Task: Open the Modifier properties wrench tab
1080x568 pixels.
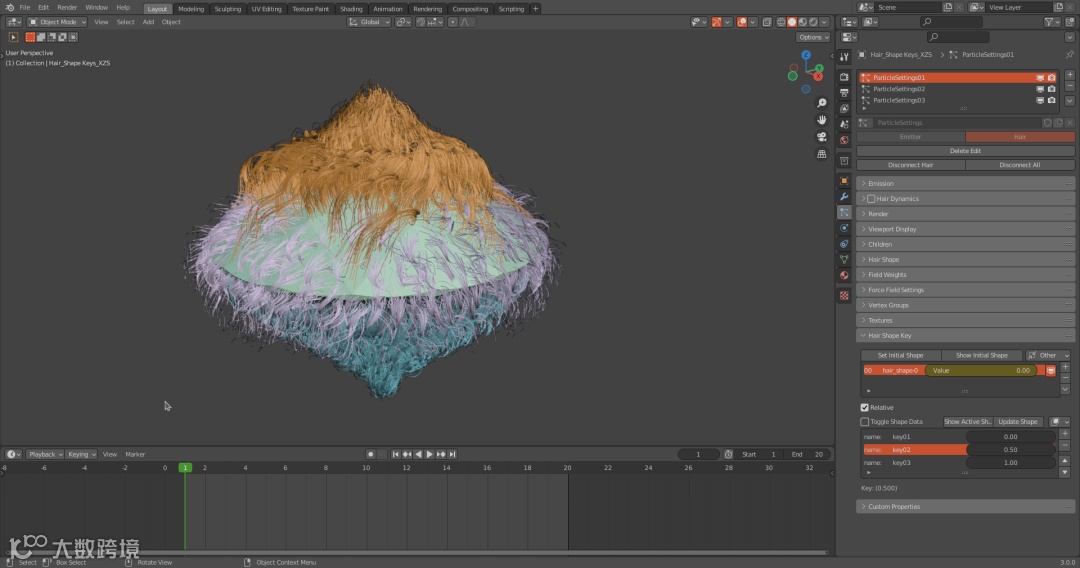Action: click(x=844, y=197)
